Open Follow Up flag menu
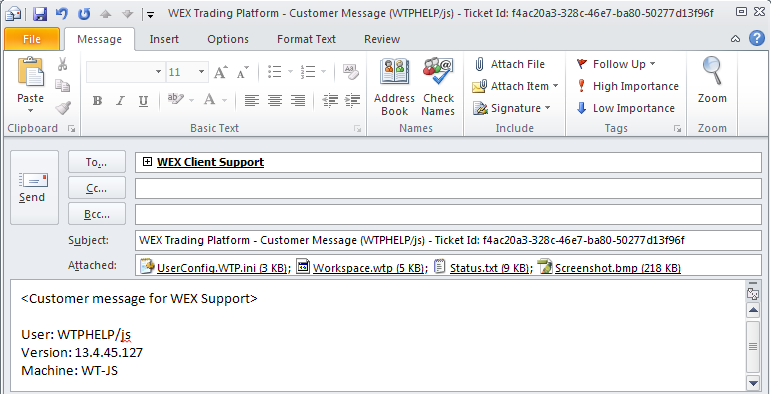771x394 pixels. tap(616, 64)
